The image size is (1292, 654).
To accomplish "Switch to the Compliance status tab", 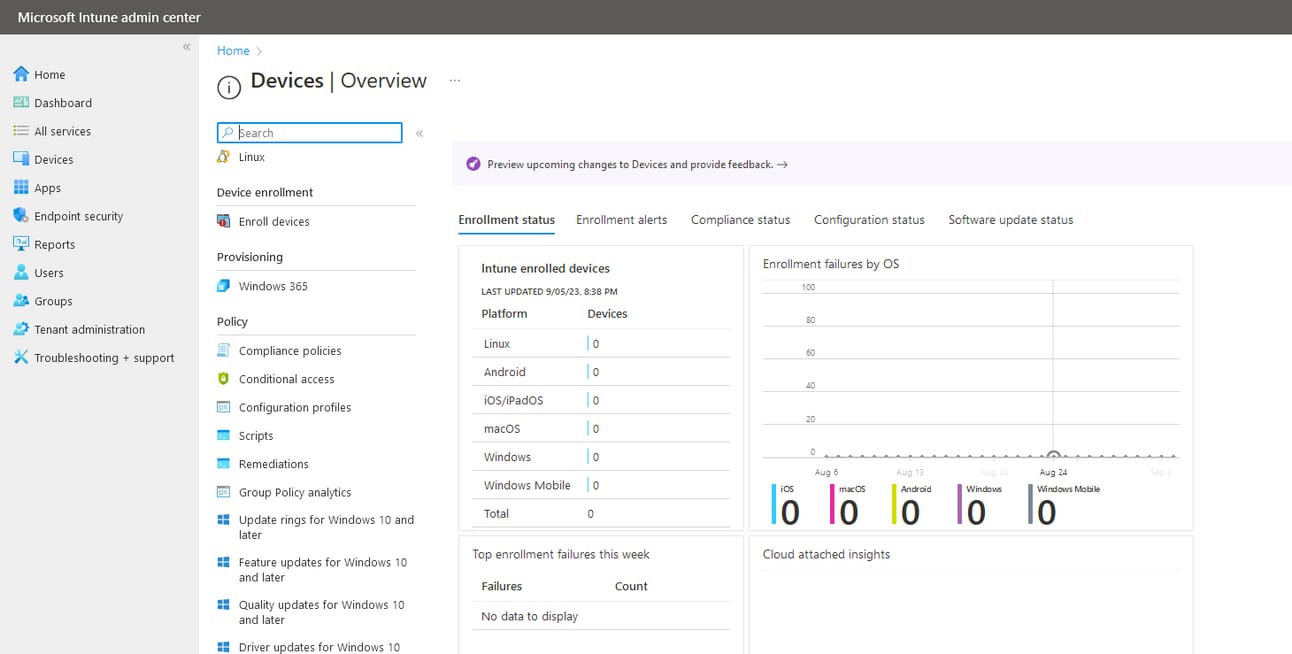I will click(x=740, y=220).
